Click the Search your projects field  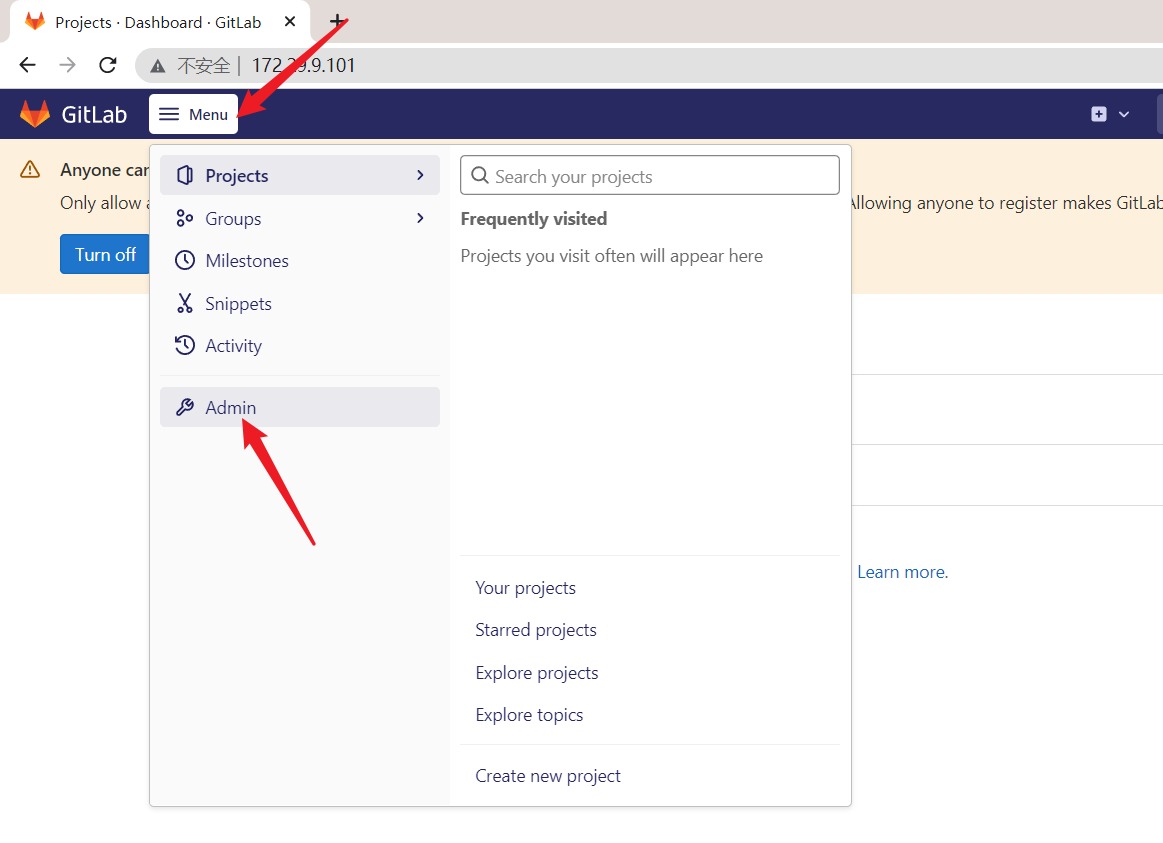pos(650,176)
